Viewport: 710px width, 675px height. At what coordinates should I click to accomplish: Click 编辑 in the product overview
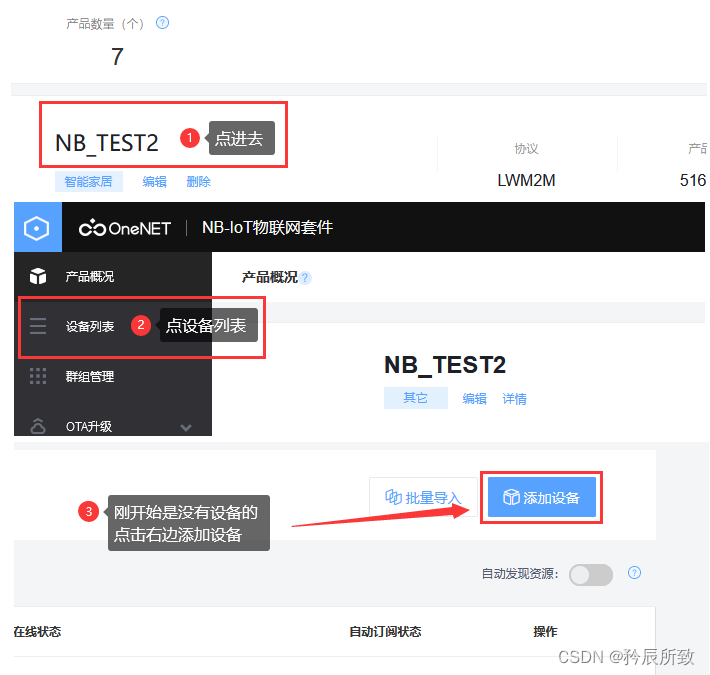(474, 398)
